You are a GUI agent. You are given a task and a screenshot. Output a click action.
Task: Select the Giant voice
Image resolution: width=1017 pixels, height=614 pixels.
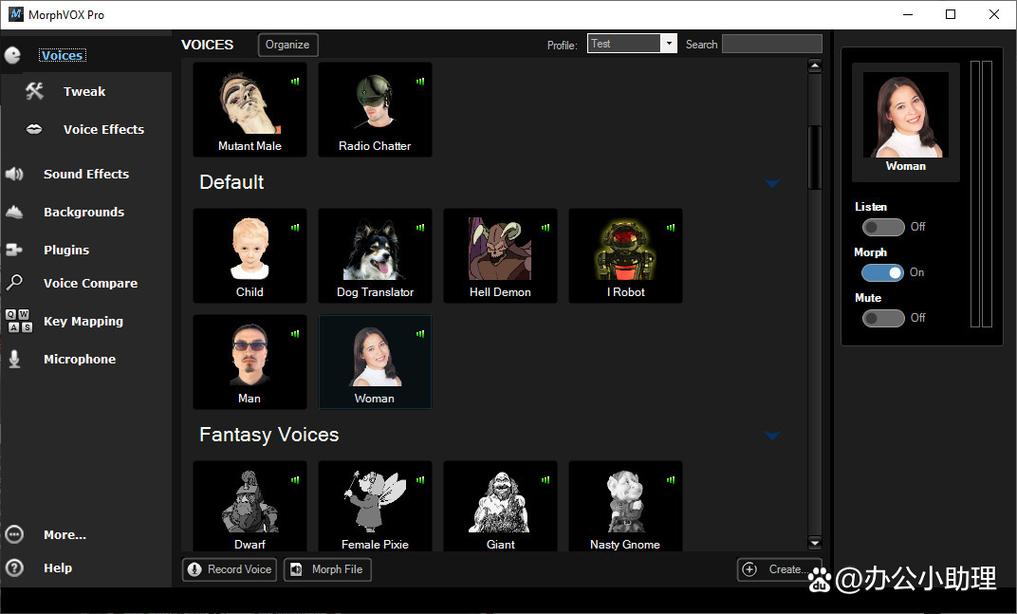(x=500, y=506)
